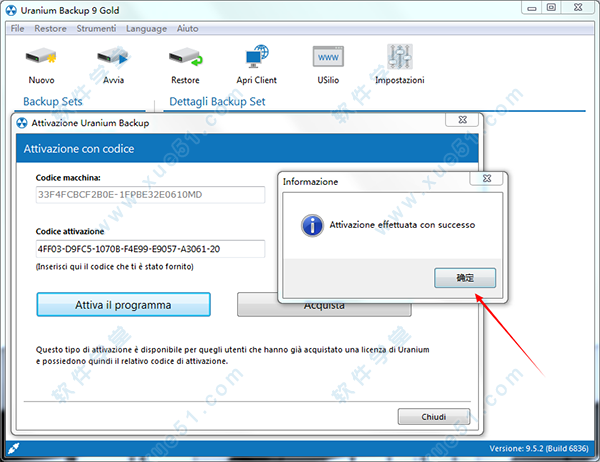Click the Attivazione effettuata con successo message
Image resolution: width=600 pixels, height=462 pixels.
click(402, 225)
